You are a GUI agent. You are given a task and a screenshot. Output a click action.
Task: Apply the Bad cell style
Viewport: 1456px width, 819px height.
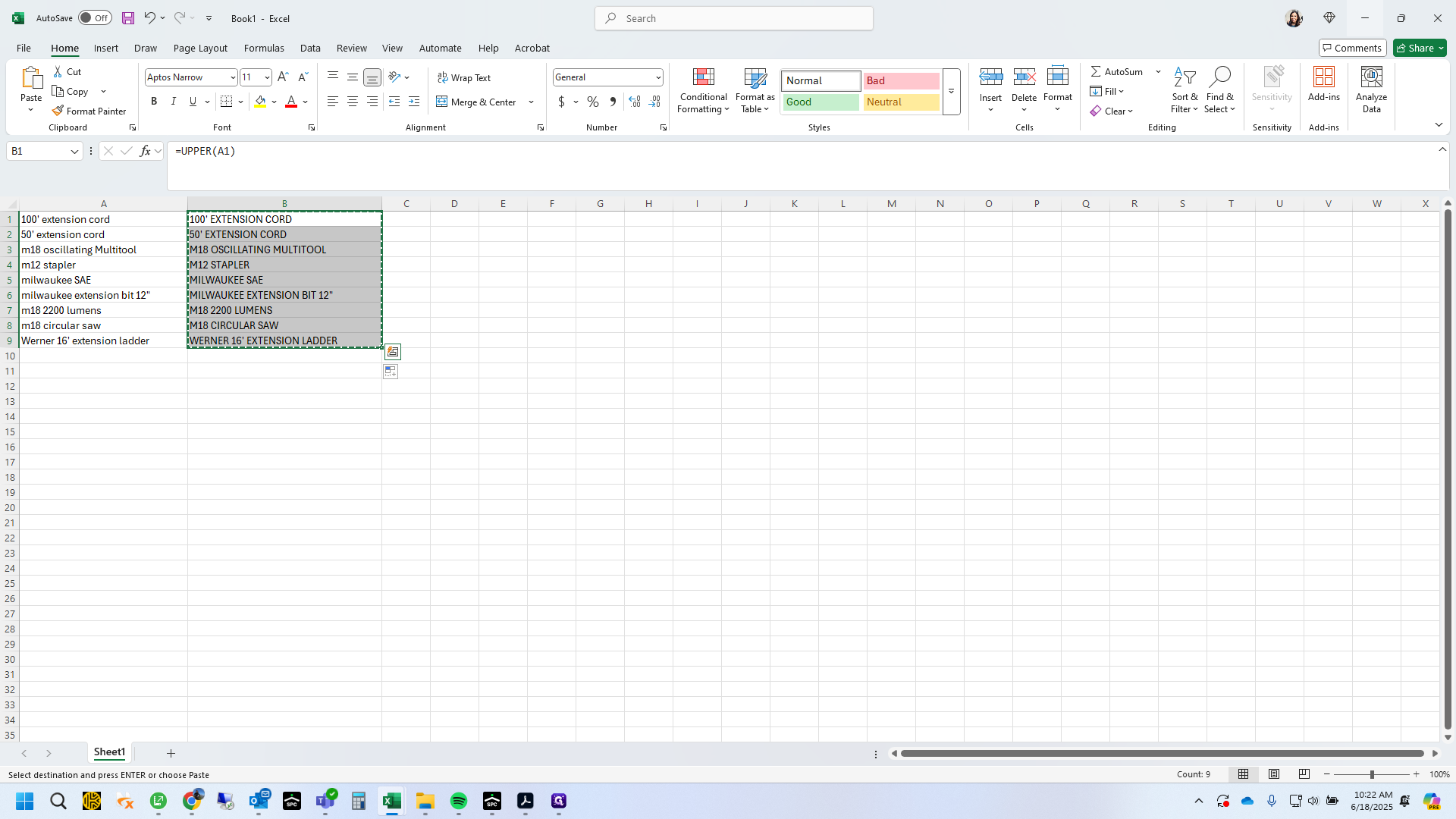coord(901,80)
